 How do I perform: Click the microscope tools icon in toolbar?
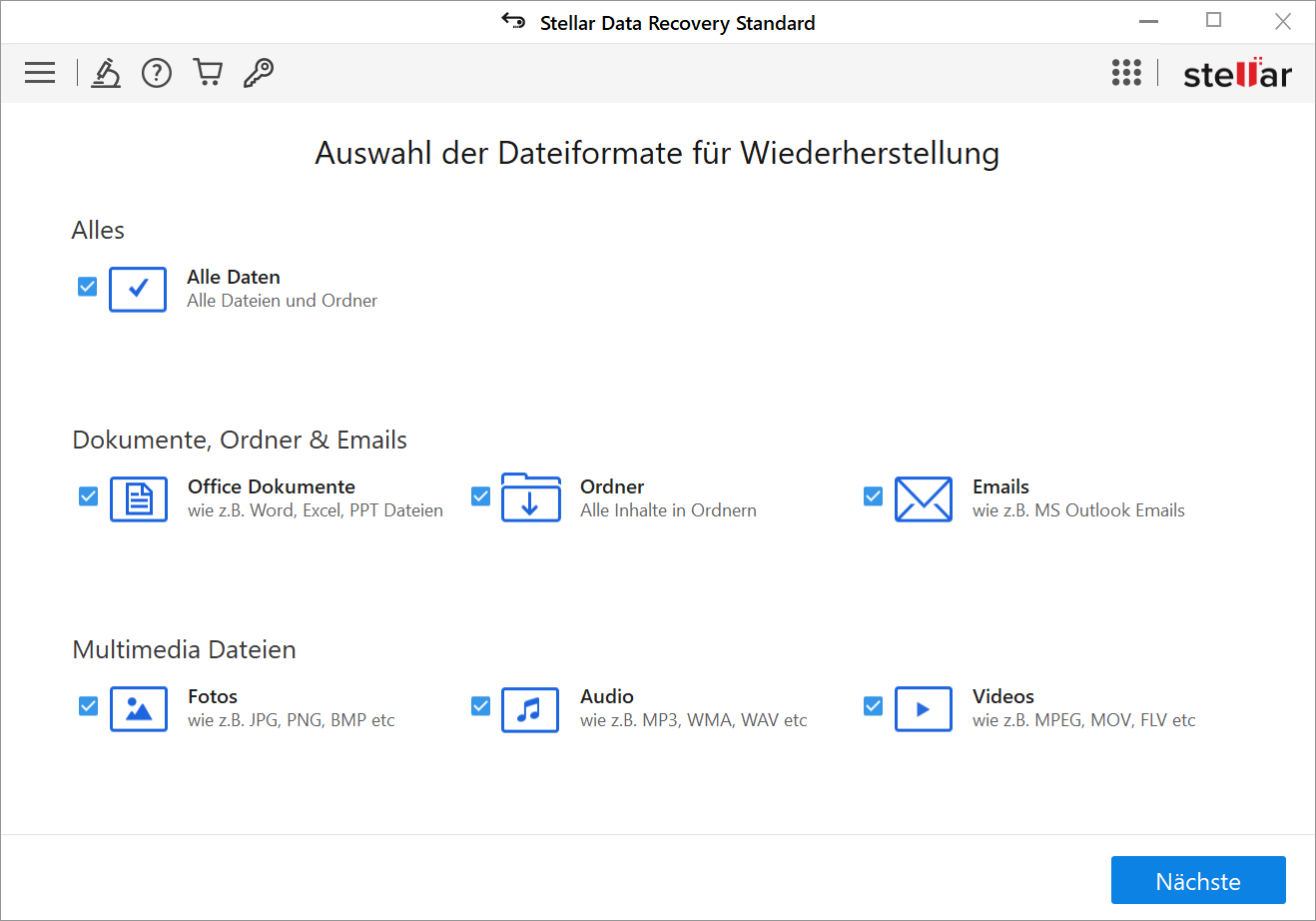[106, 73]
